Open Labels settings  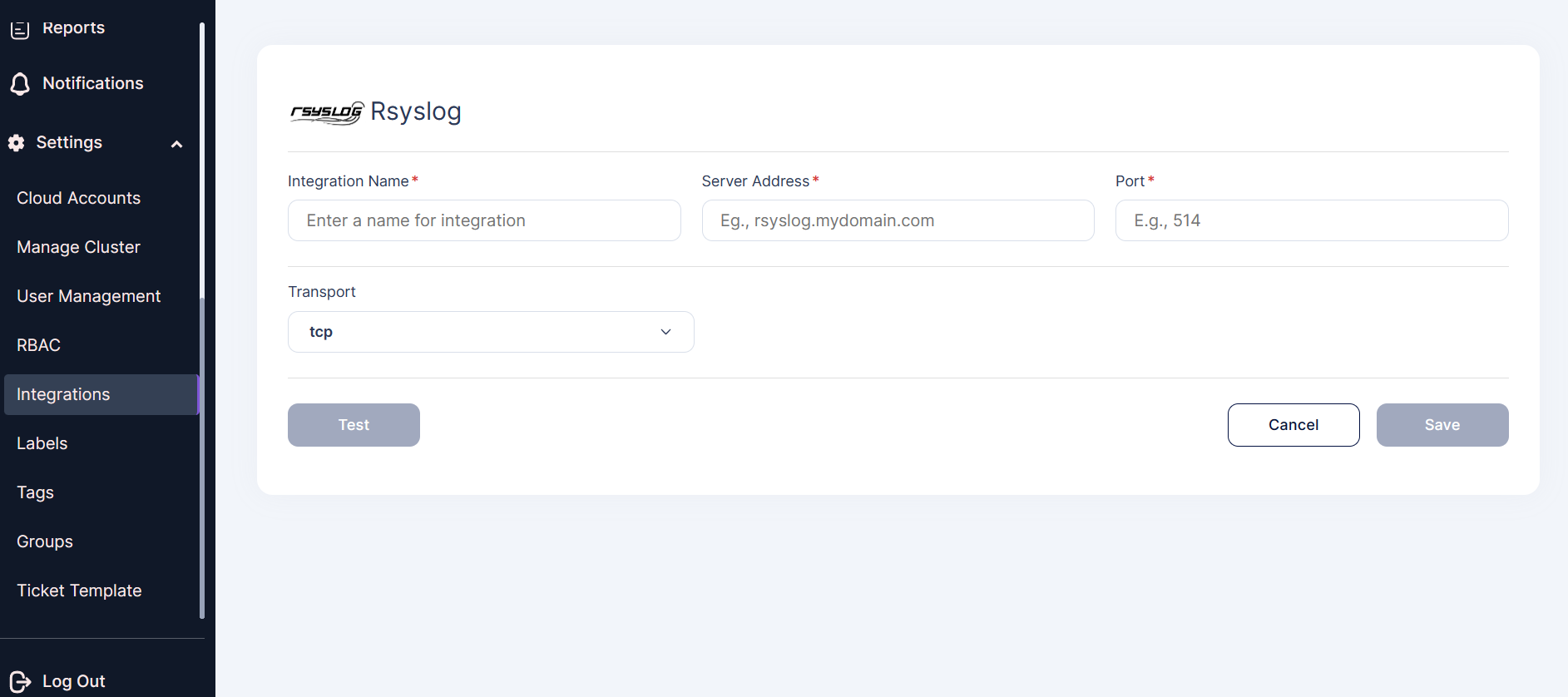[x=42, y=443]
